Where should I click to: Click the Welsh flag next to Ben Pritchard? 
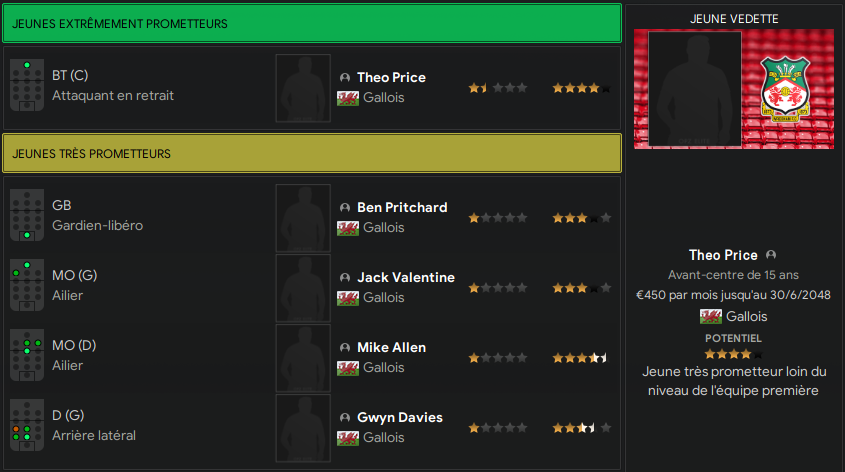(348, 228)
